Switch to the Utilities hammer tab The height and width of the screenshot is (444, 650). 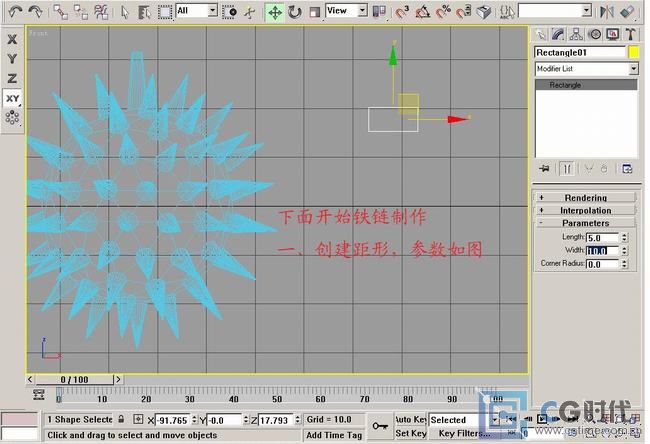[630, 34]
